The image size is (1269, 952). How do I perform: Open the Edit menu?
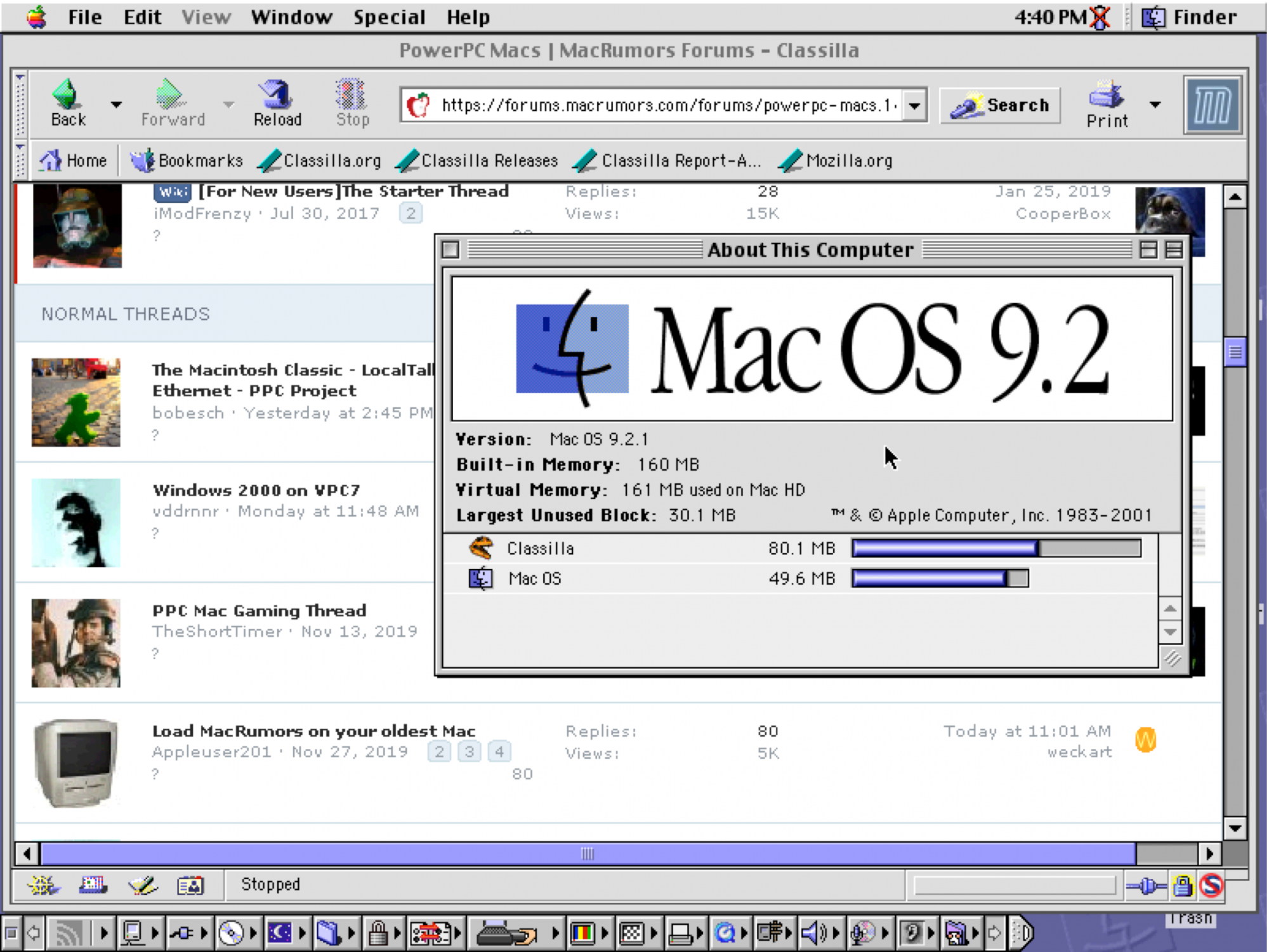[142, 17]
